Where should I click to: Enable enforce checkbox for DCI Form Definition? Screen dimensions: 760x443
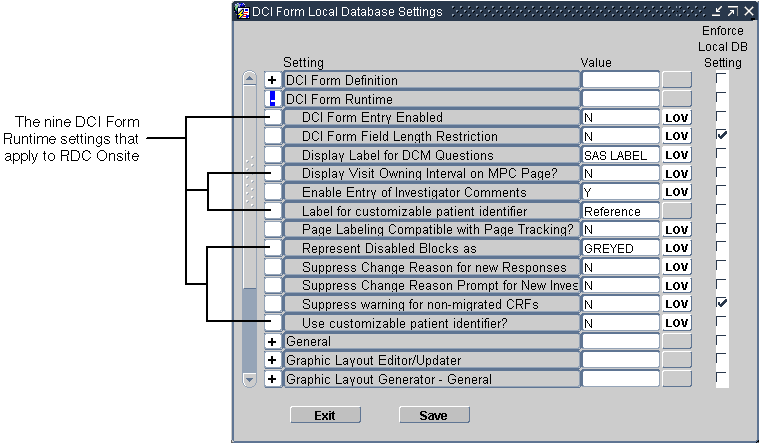click(721, 78)
